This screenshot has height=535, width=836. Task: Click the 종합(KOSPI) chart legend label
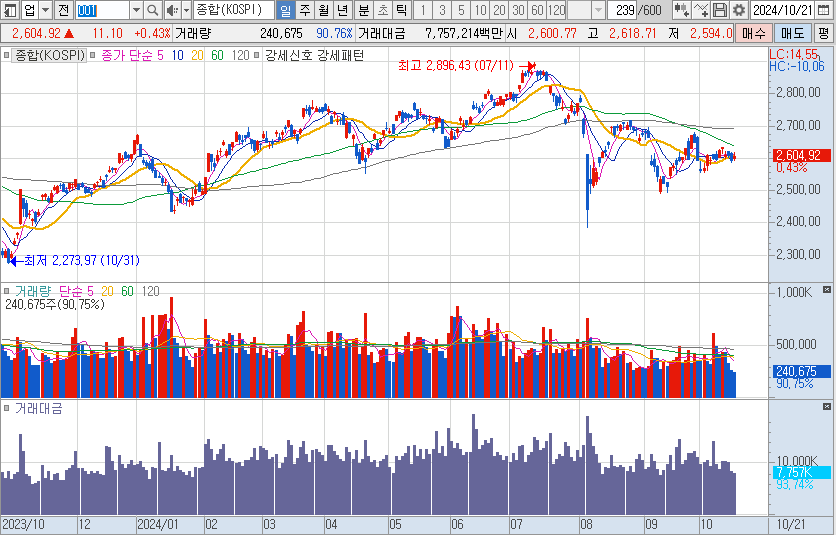(50, 55)
